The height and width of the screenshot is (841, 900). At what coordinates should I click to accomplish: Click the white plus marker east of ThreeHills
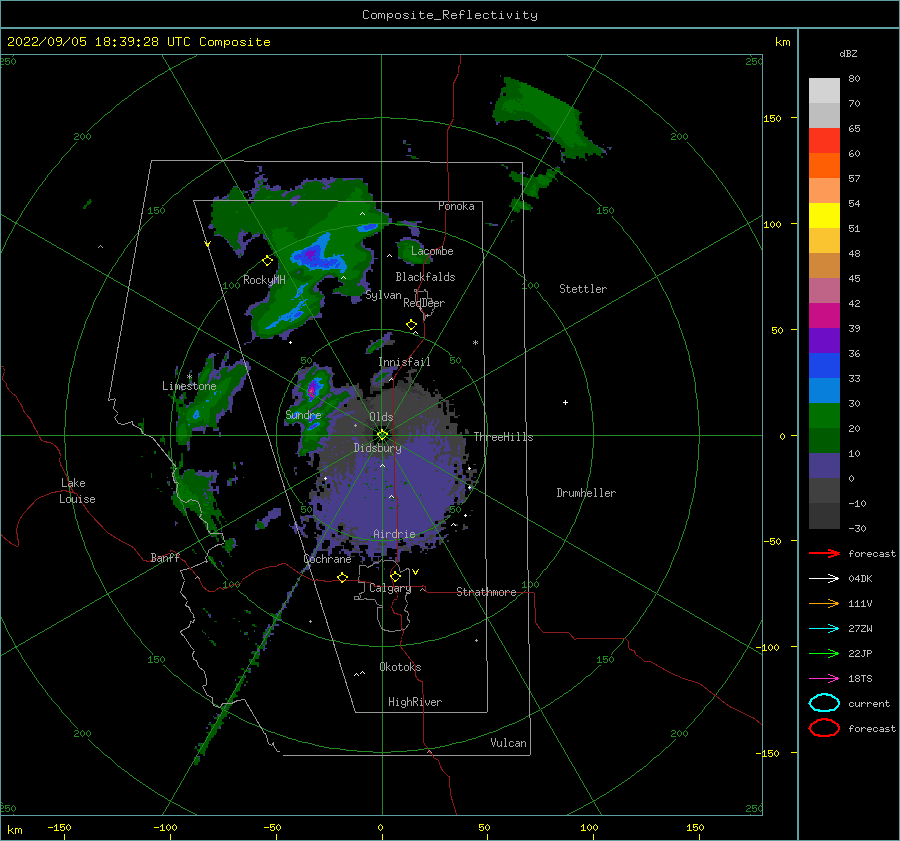click(565, 402)
